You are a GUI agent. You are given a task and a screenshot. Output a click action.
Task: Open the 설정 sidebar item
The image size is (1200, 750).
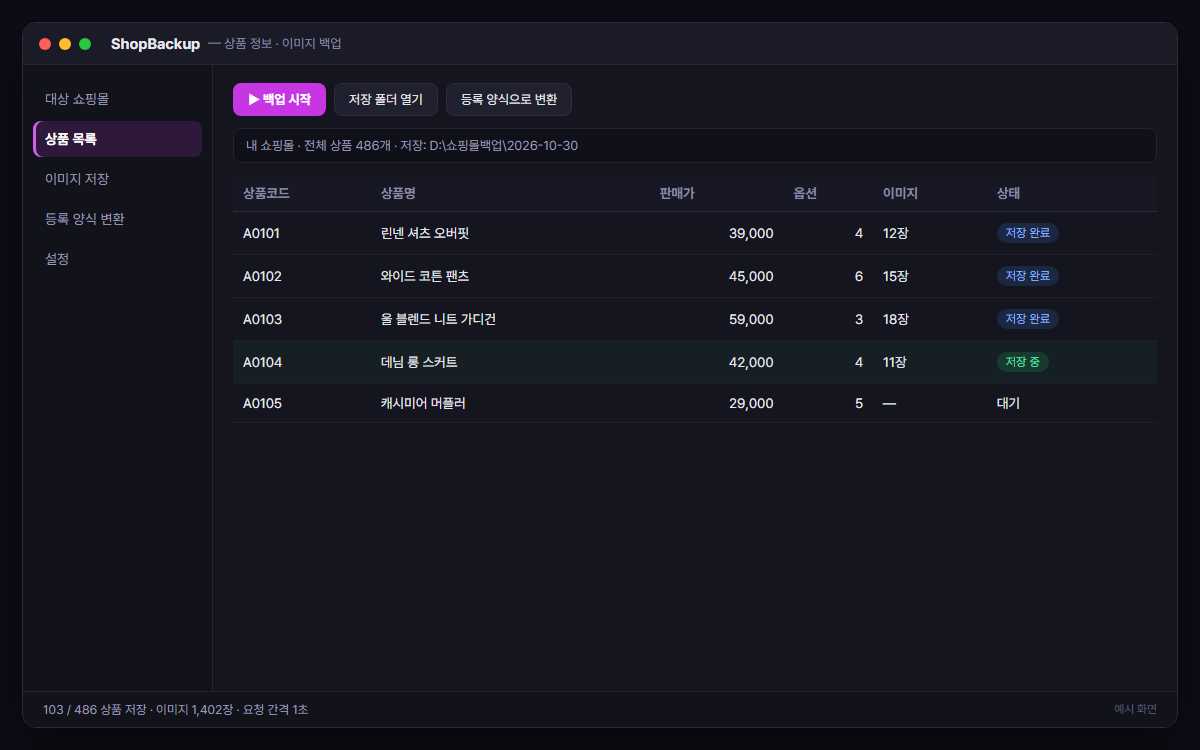coord(118,259)
